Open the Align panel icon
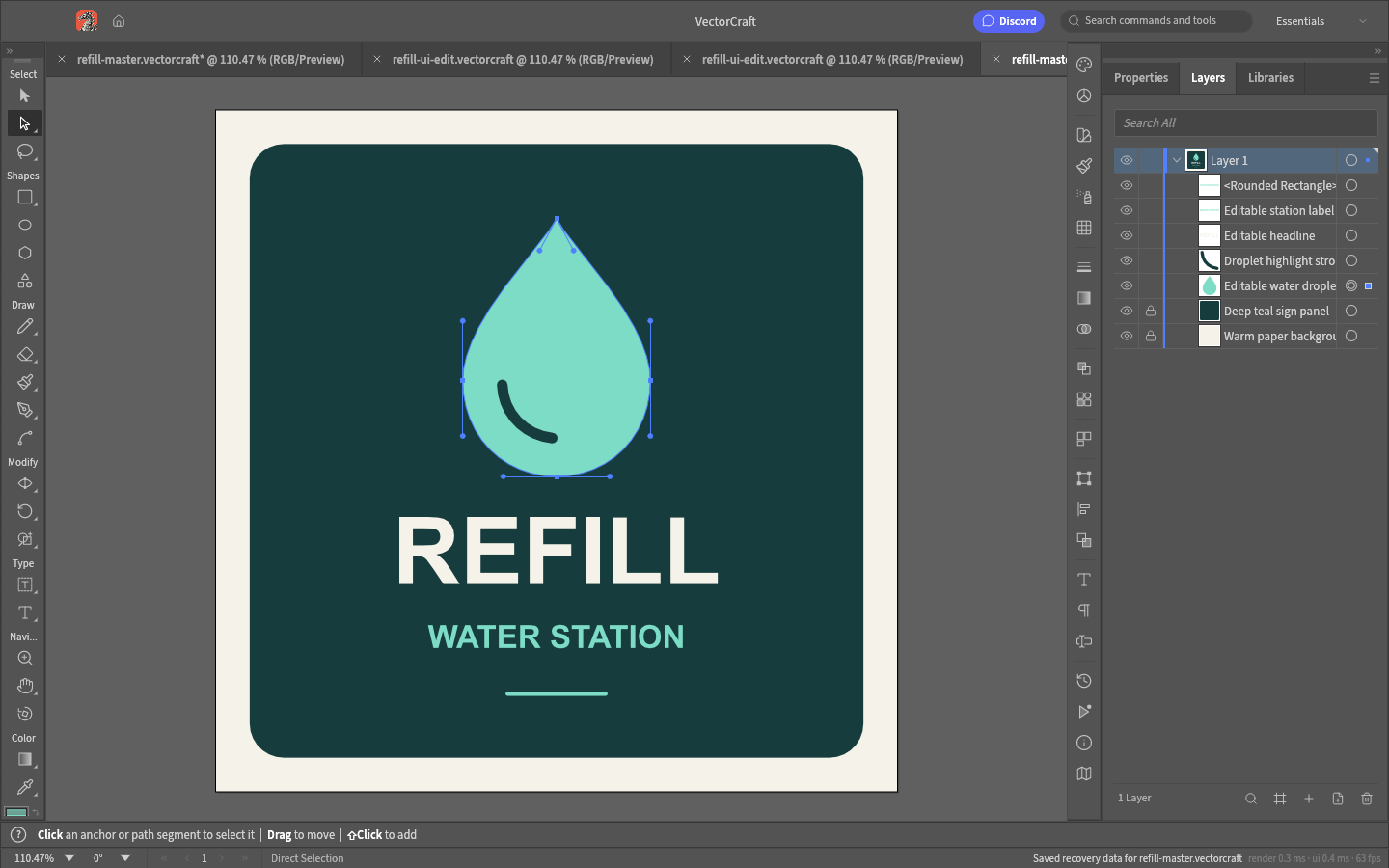Screen dimensions: 1389x868 1084,509
